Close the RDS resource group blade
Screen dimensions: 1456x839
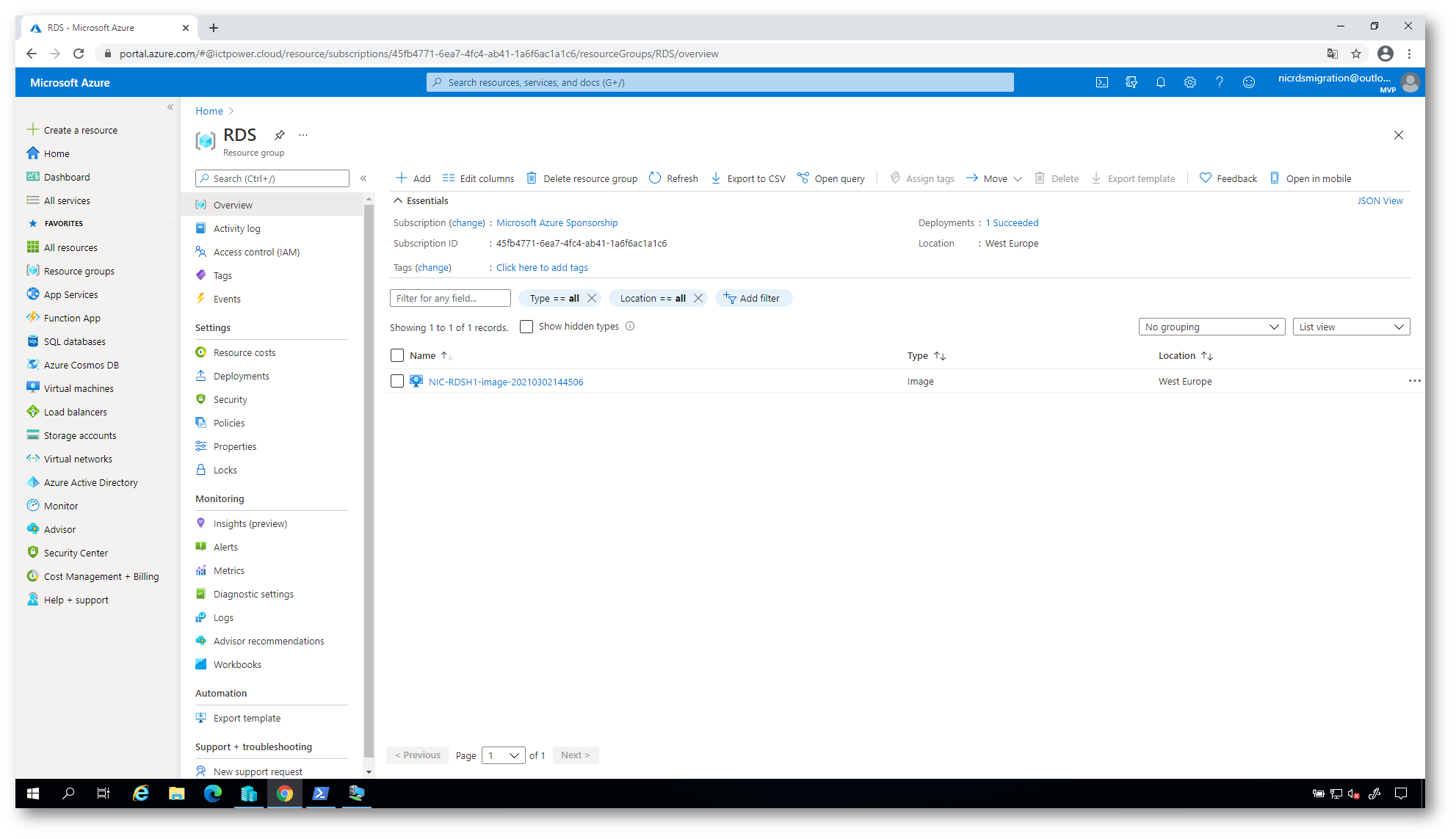click(x=1398, y=135)
